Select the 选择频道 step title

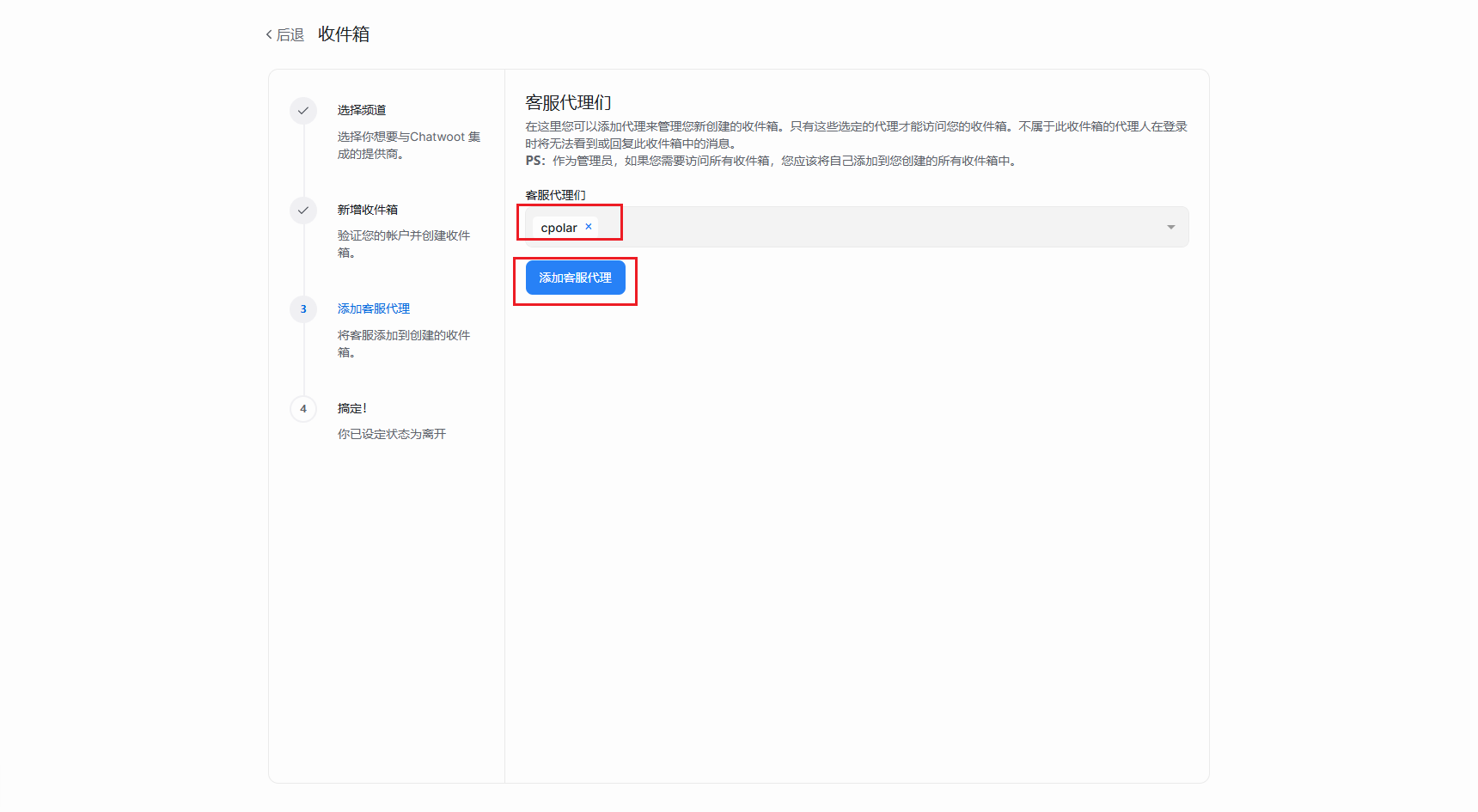[x=362, y=110]
